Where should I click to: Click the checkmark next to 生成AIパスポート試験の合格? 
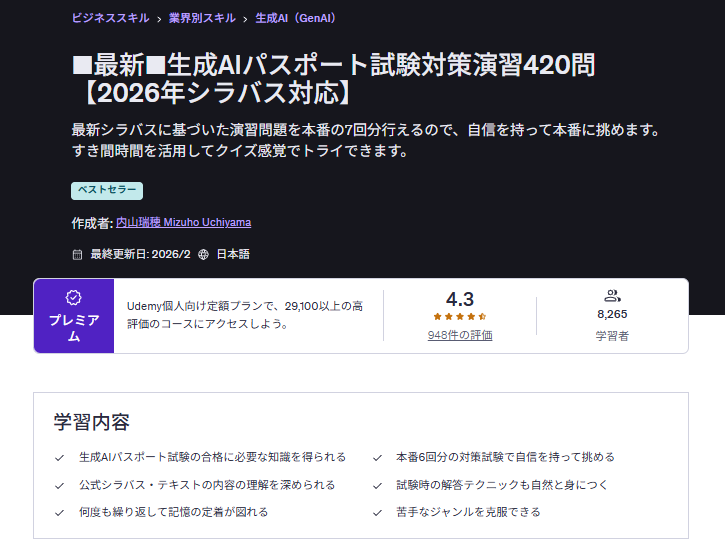click(x=59, y=457)
